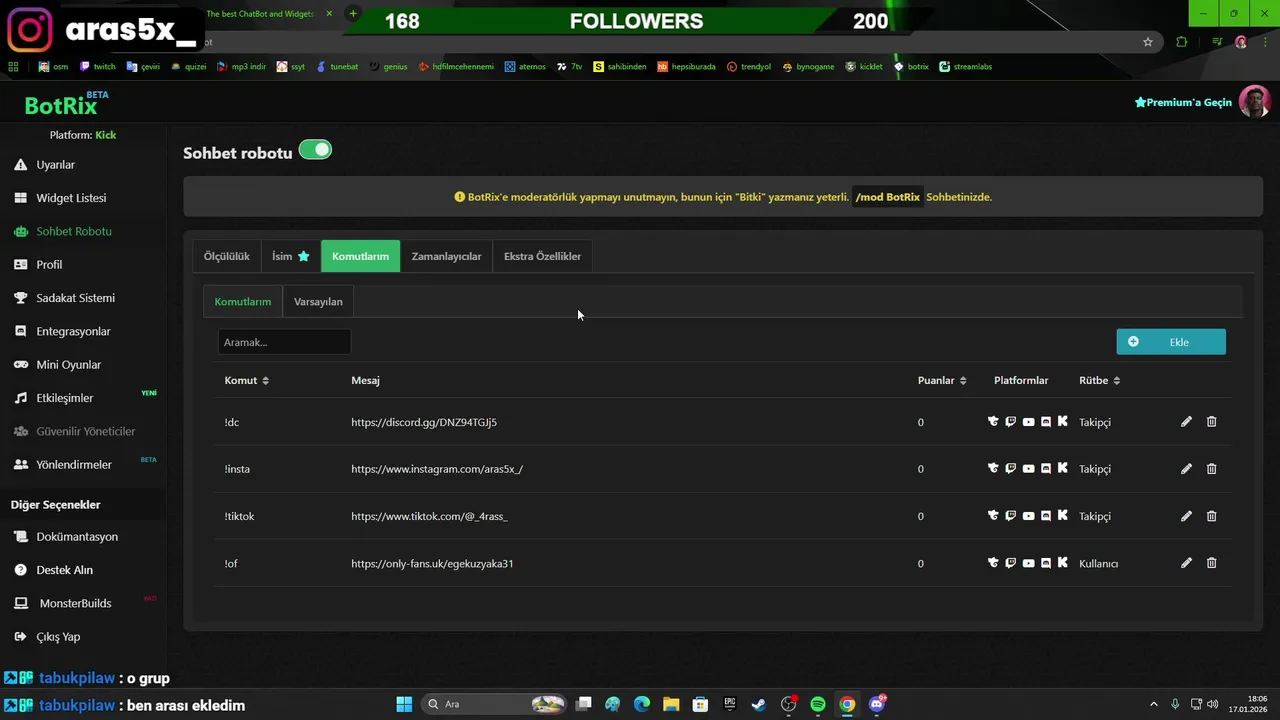Open Discord from the taskbar
This screenshot has height=720, width=1280.
coord(877,704)
